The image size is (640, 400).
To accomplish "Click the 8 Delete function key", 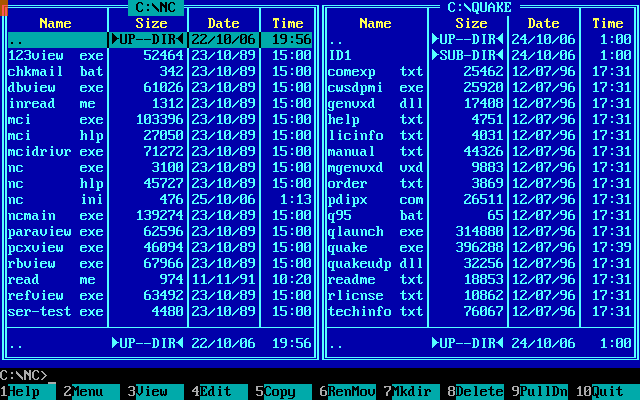I will 476,392.
